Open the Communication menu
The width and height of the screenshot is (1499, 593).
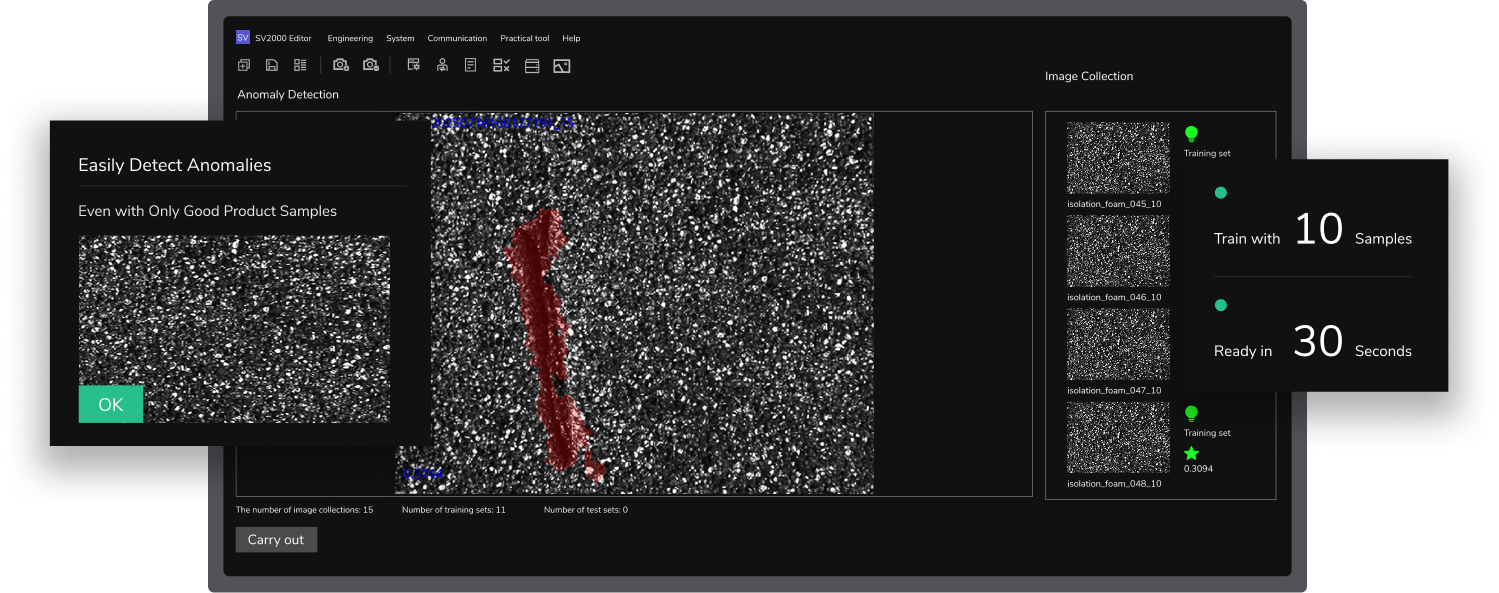(457, 39)
